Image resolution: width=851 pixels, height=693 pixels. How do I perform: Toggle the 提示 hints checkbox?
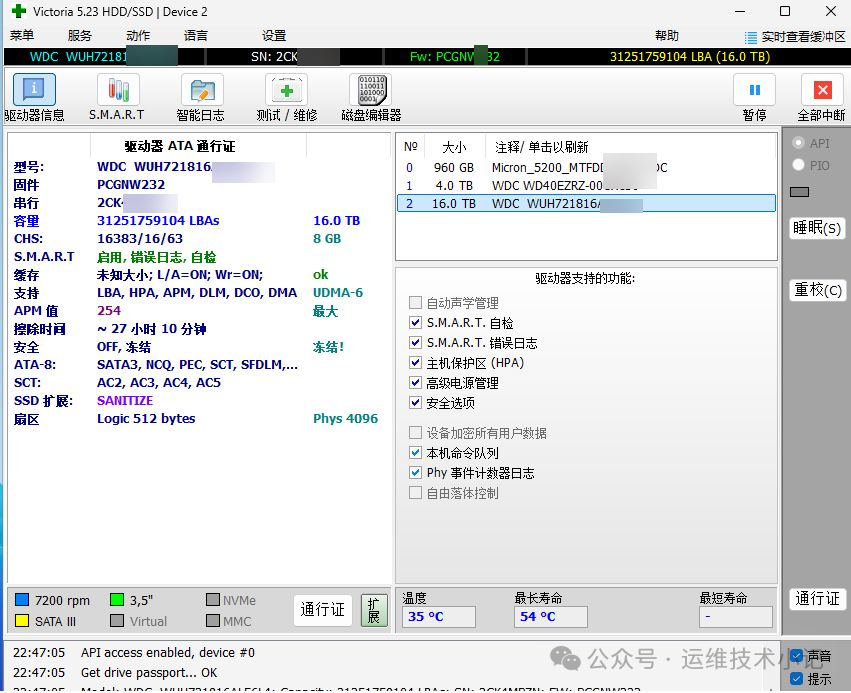tap(797, 678)
